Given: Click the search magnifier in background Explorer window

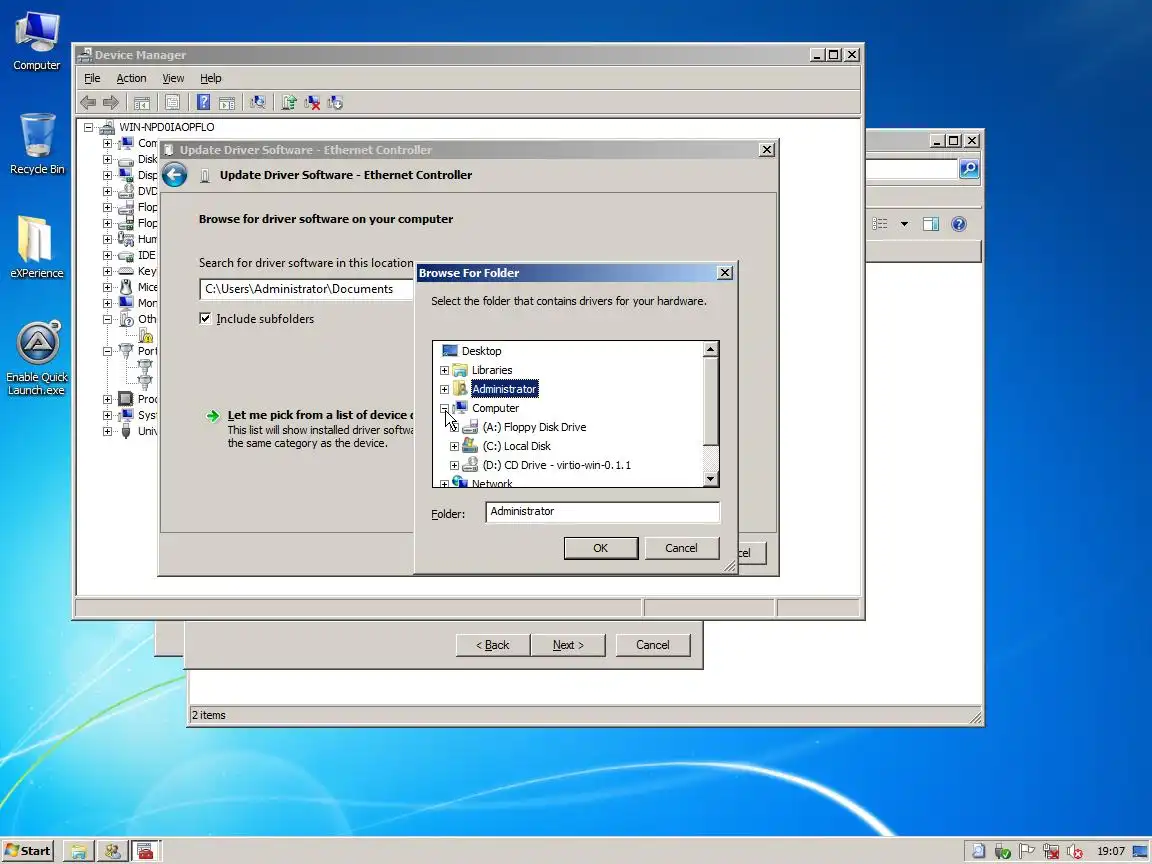Looking at the screenshot, I should coord(969,169).
